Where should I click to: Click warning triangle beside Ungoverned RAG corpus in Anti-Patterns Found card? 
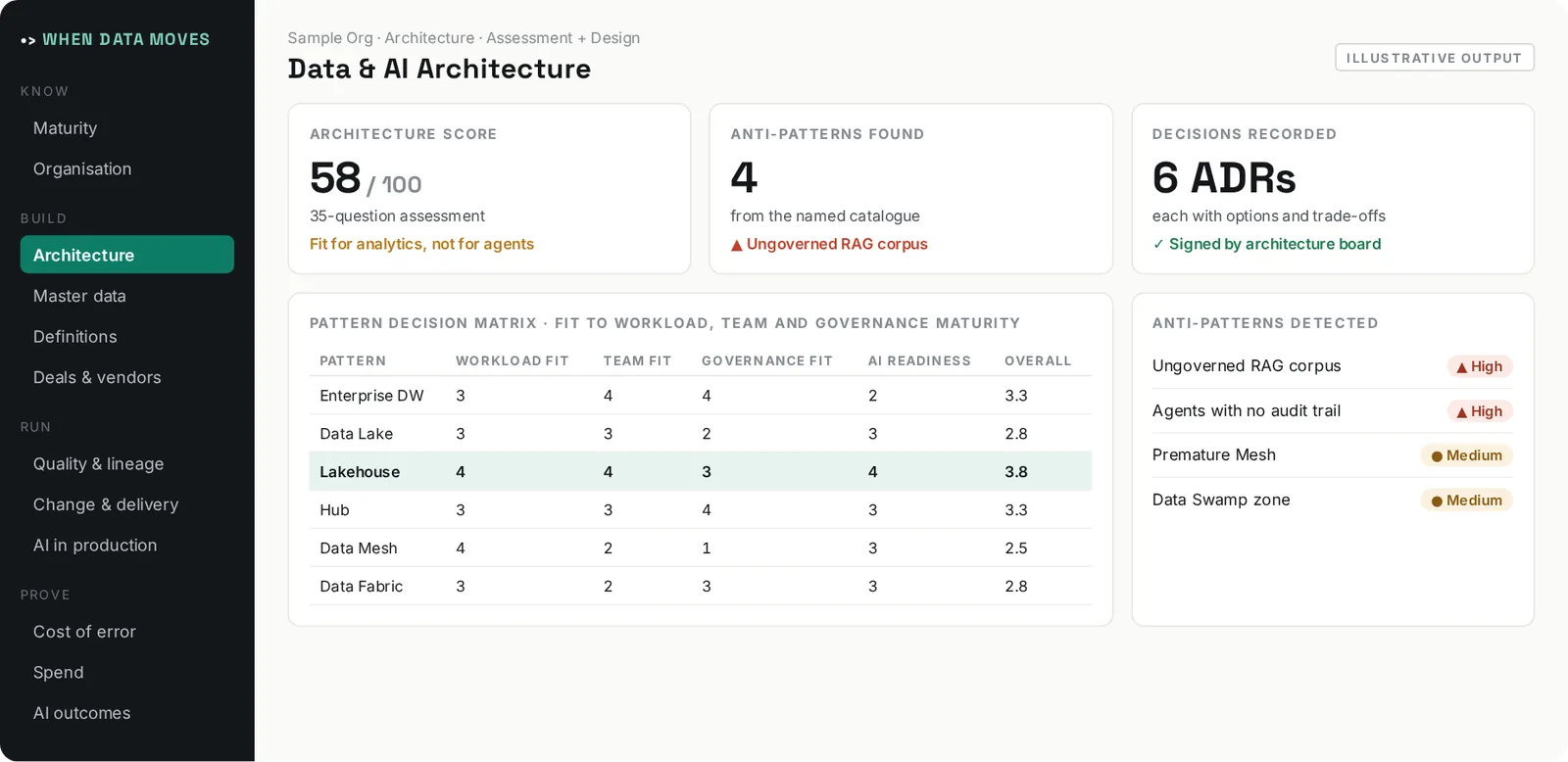(737, 245)
